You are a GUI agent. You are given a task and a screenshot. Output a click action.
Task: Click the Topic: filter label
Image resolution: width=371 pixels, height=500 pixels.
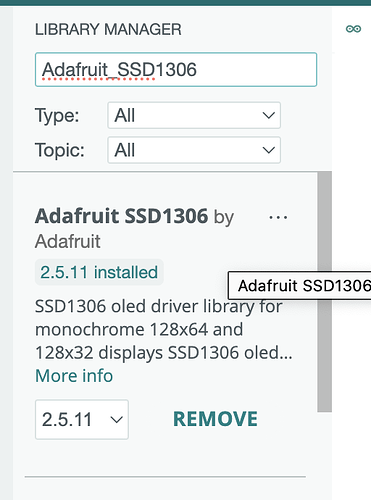coord(60,150)
